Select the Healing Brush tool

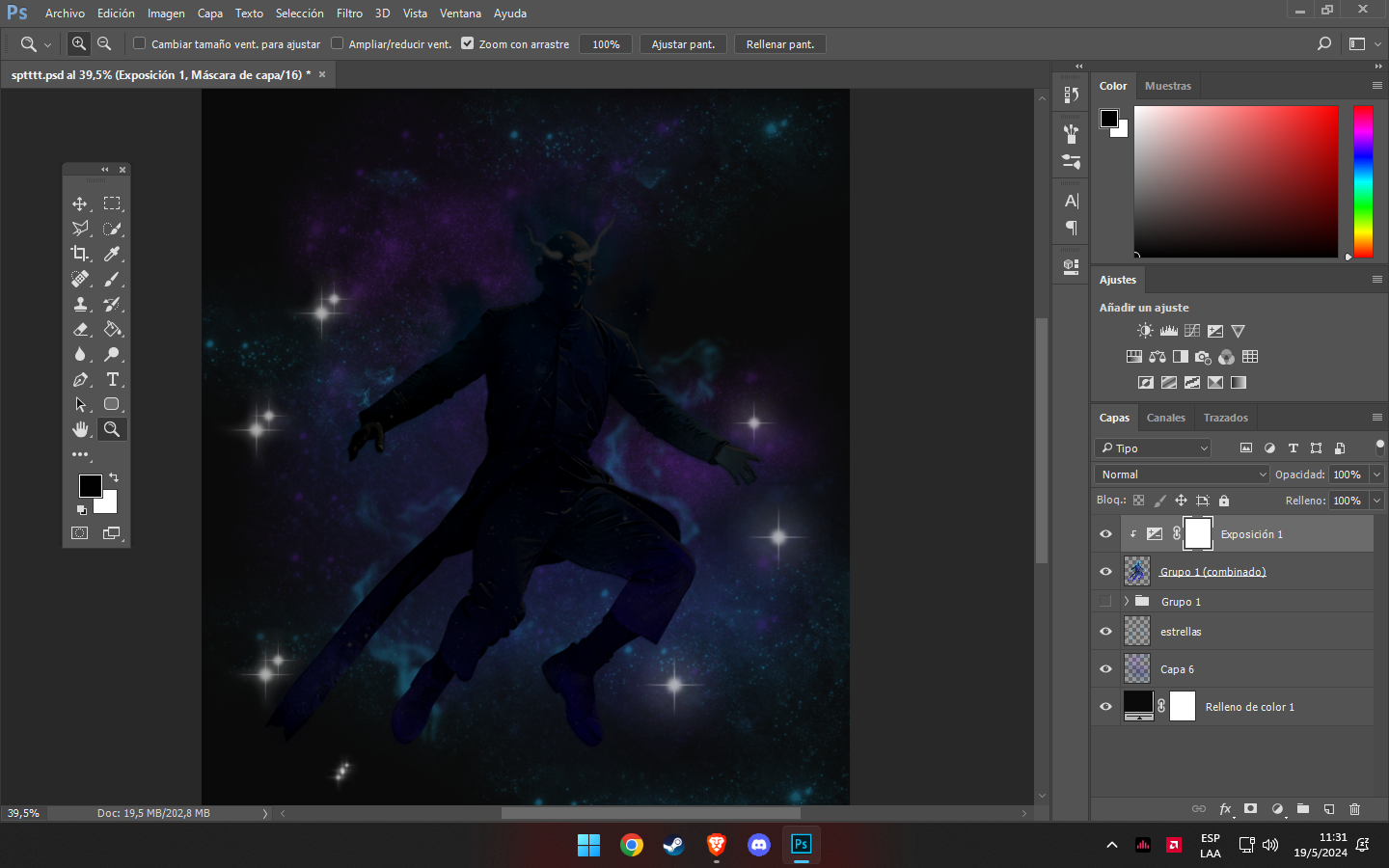pos(80,279)
